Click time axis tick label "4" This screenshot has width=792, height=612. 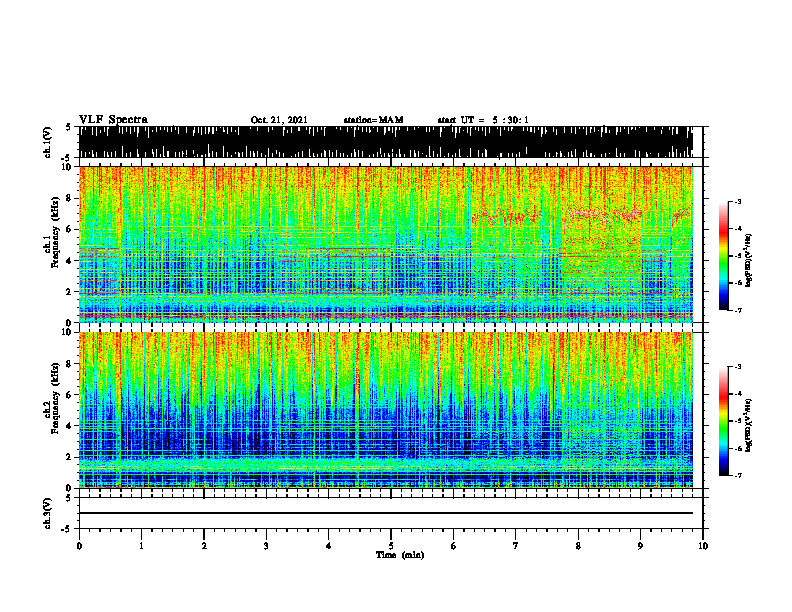coord(329,546)
